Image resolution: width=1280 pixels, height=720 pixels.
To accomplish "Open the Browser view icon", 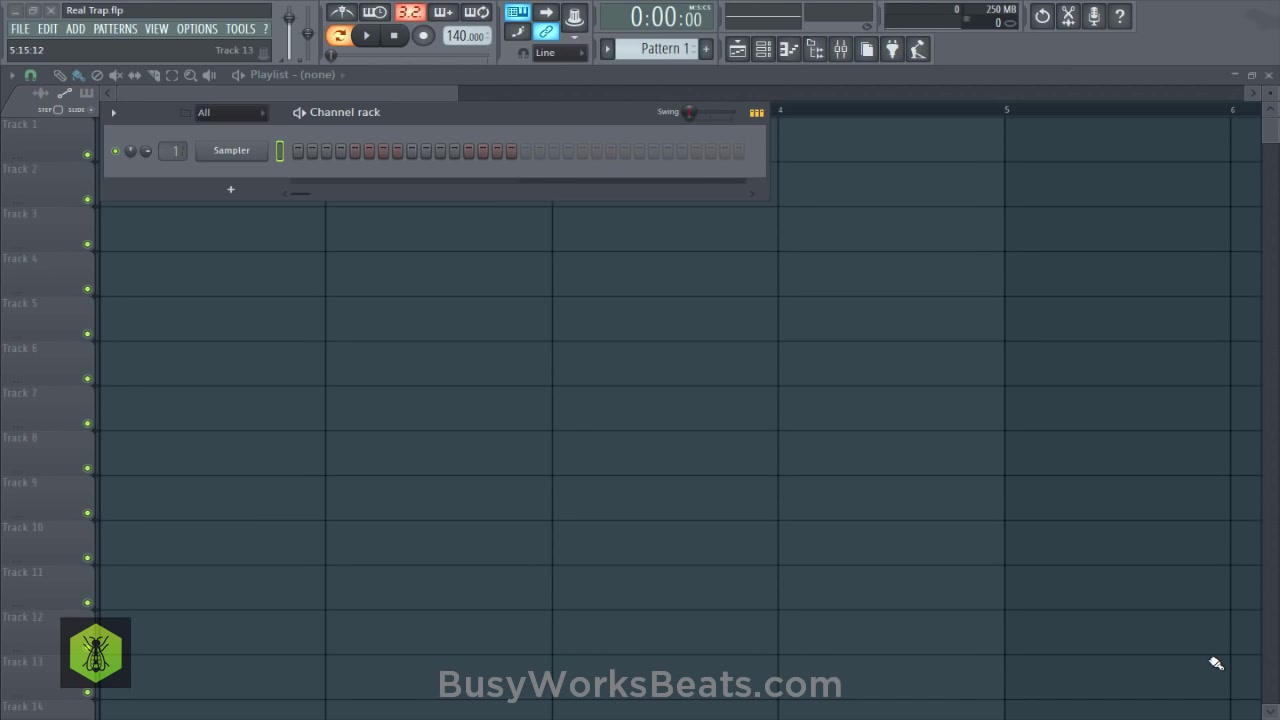I will pyautogui.click(x=815, y=49).
